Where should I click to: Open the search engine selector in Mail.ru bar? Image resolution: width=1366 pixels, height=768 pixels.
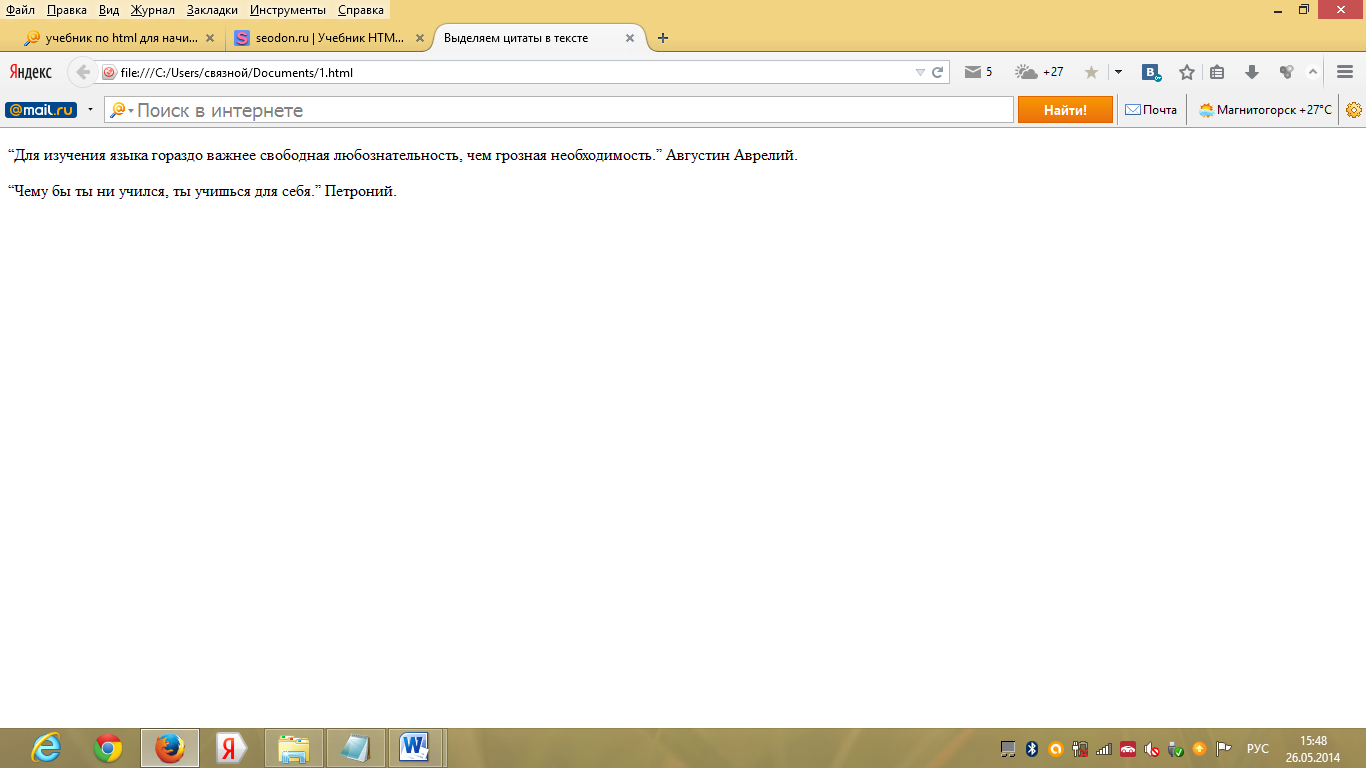[122, 110]
